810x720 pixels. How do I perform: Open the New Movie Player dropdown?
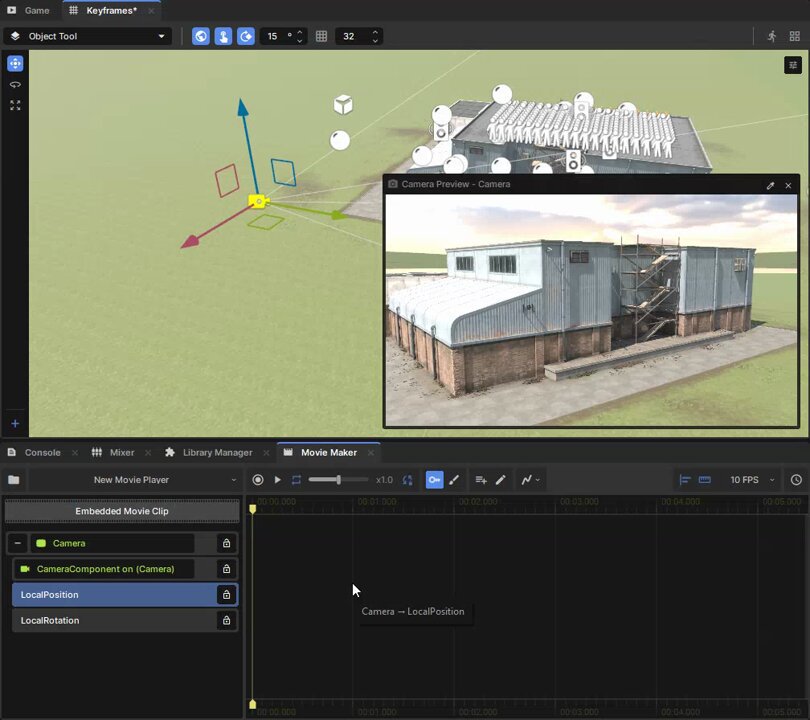pyautogui.click(x=134, y=480)
